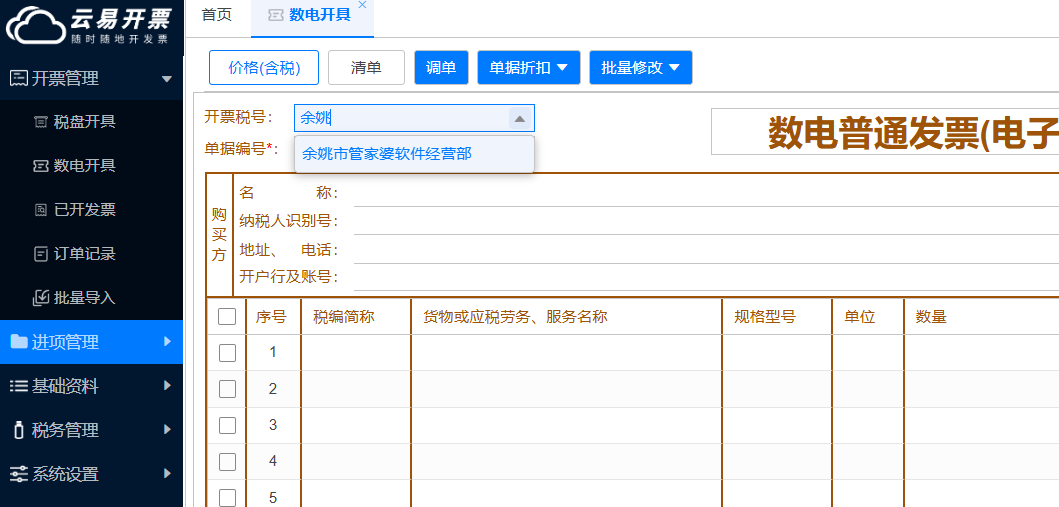Check the row 2 checkbox
This screenshot has width=1059, height=507.
coord(227,389)
